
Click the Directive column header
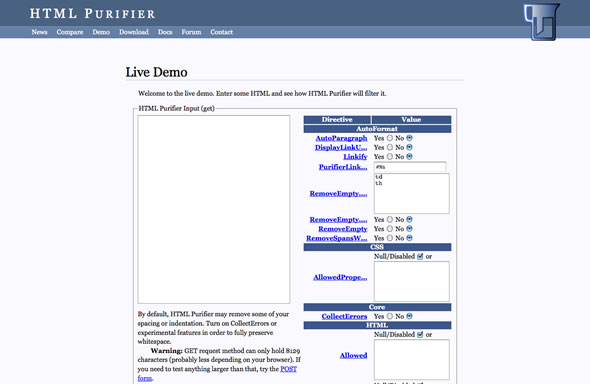tap(337, 120)
